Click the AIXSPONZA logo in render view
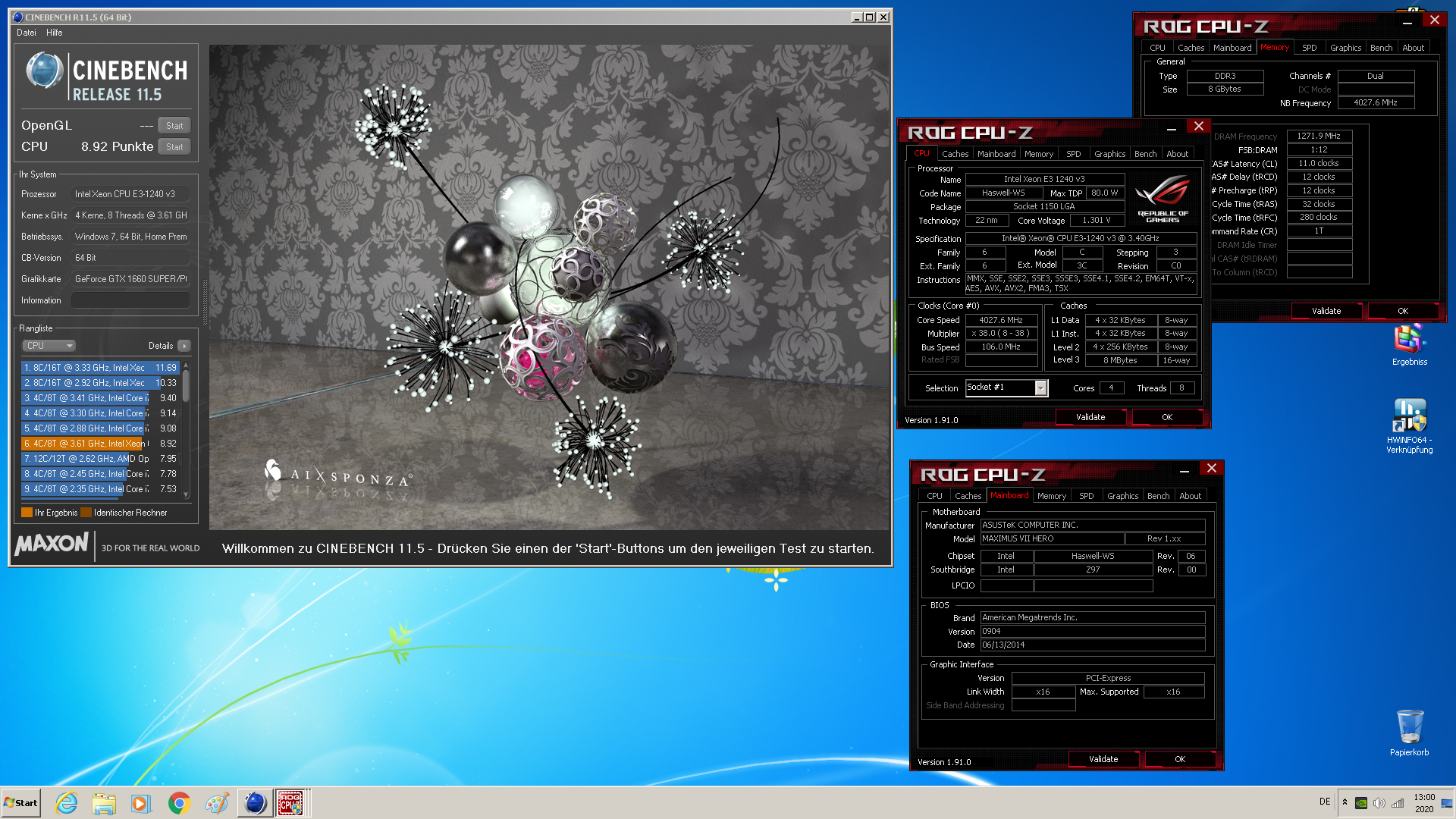 tap(337, 475)
